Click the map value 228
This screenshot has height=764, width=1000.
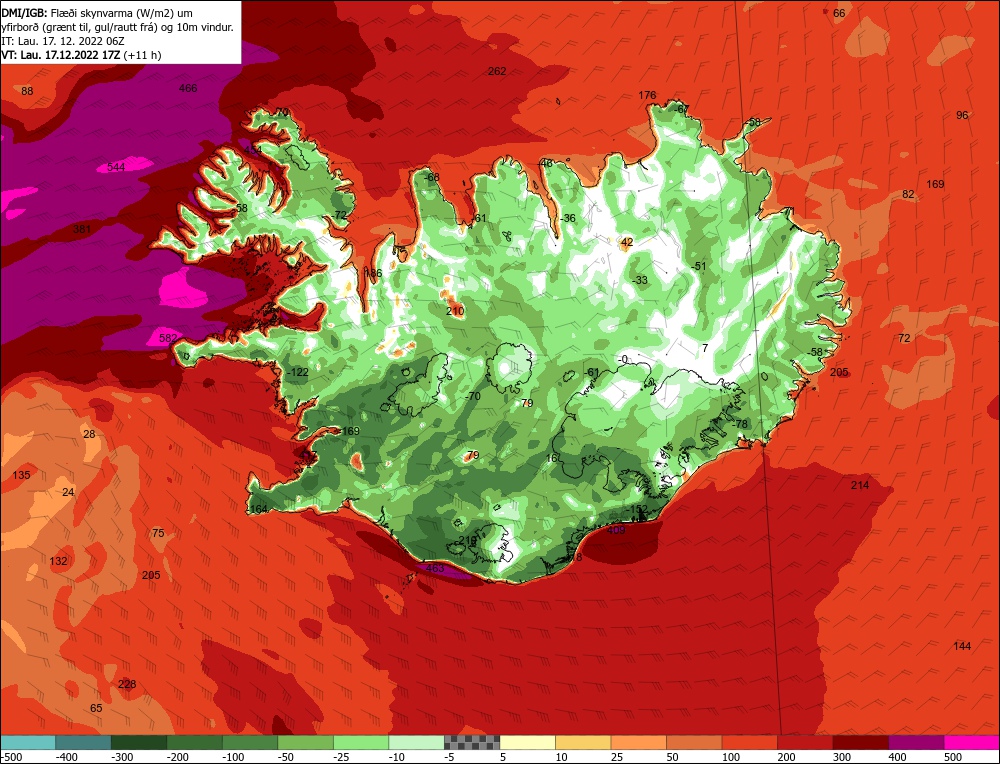(127, 684)
